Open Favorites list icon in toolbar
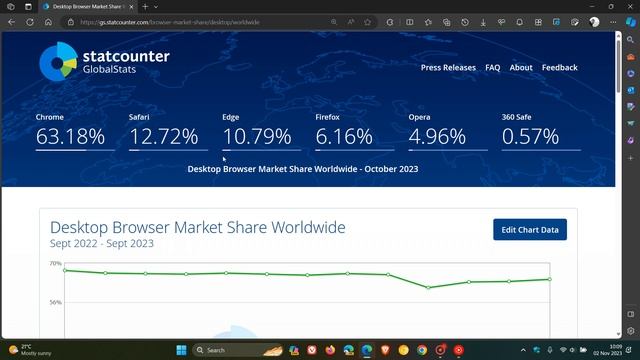Viewport: 640px width, 360px height. pos(428,22)
